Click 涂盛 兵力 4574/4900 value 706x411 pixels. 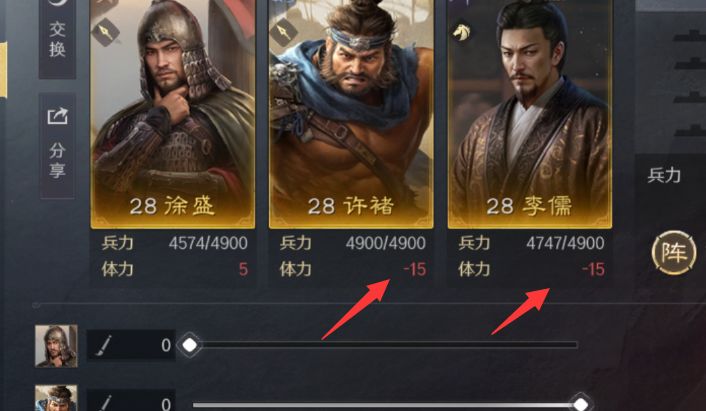[208, 243]
